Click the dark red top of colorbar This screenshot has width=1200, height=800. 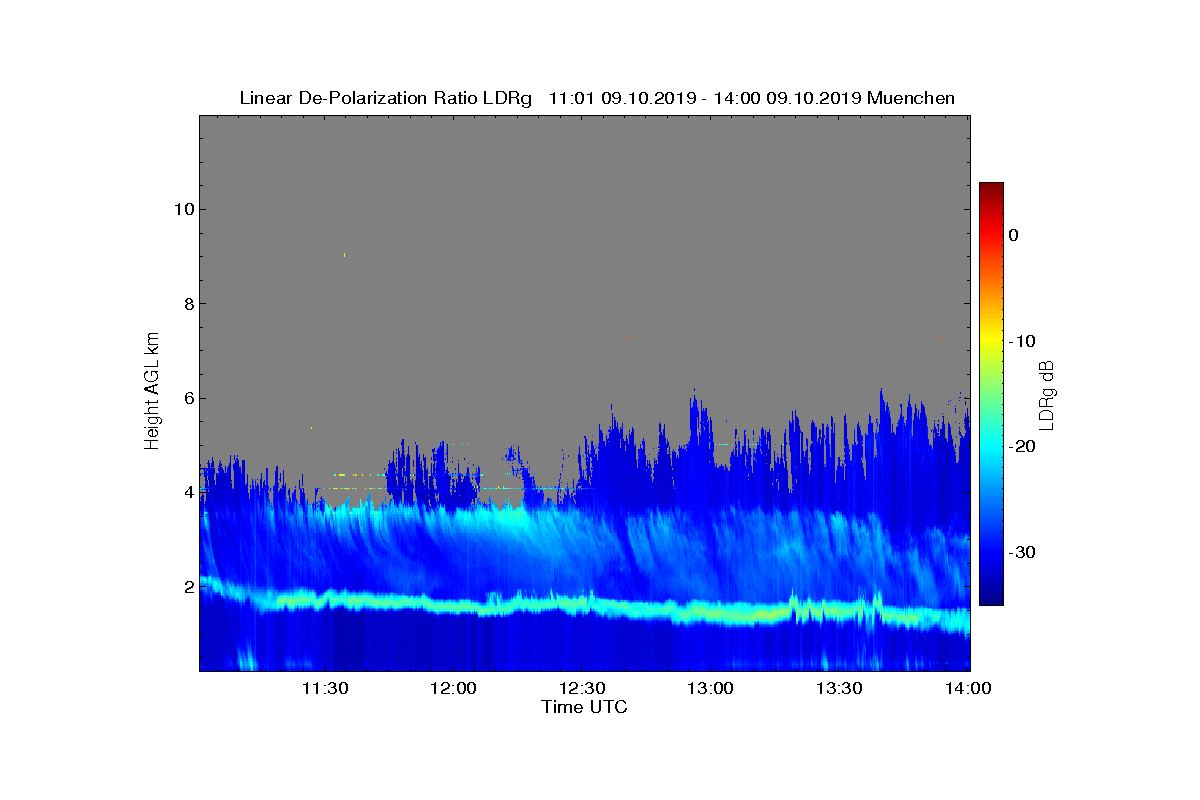pyautogui.click(x=991, y=188)
